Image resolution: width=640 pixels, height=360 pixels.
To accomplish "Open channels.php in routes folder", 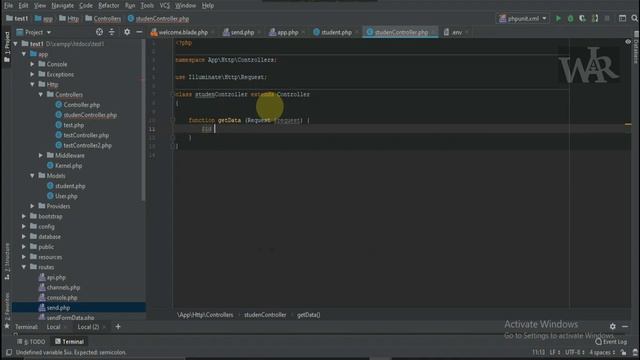I will click(x=63, y=287).
